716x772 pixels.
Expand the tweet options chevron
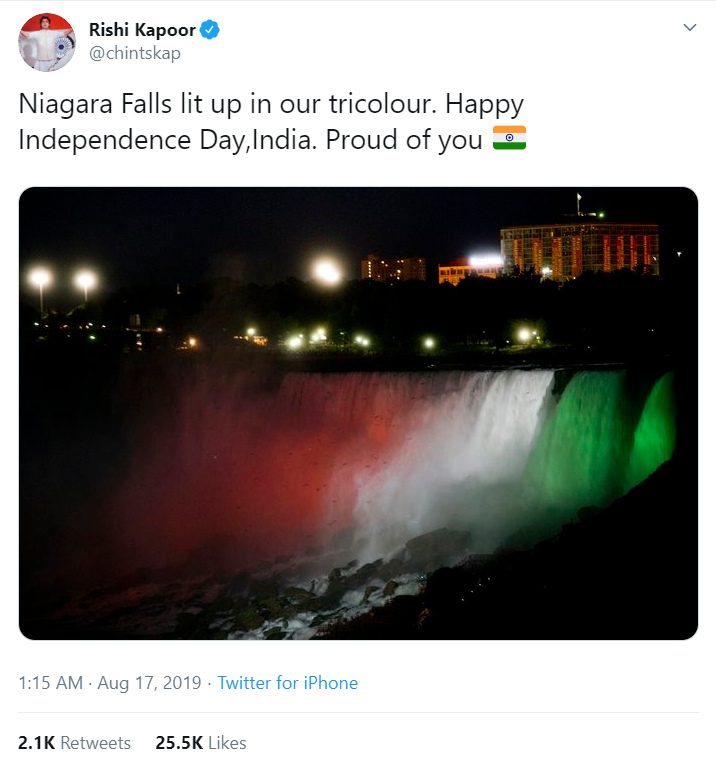(x=690, y=27)
